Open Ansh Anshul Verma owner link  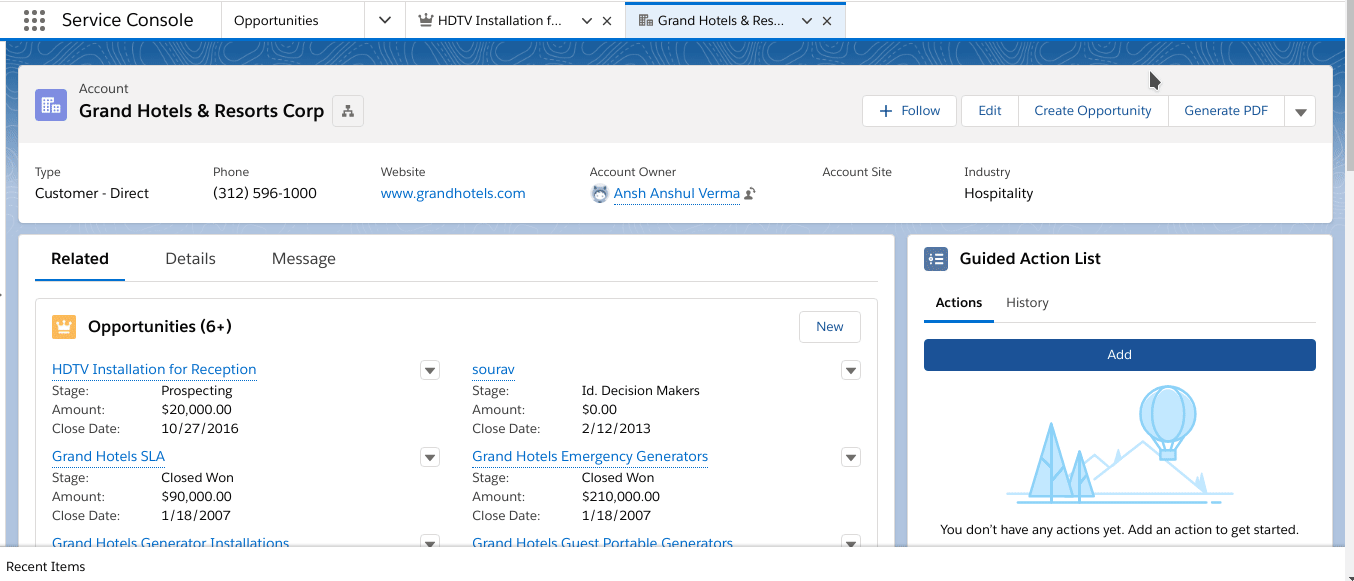click(677, 194)
